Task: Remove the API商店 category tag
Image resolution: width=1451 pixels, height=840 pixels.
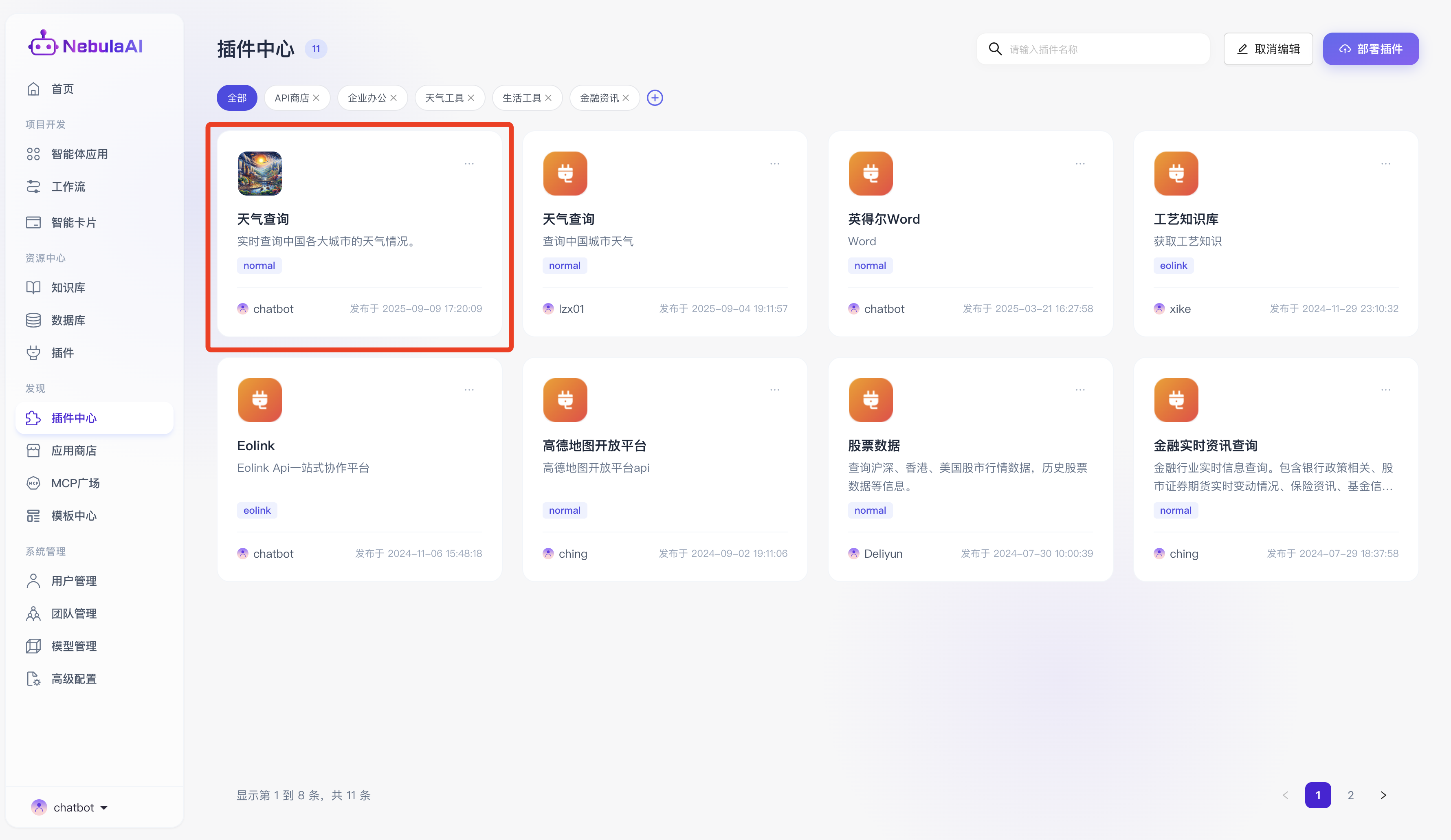Action: tap(316, 98)
